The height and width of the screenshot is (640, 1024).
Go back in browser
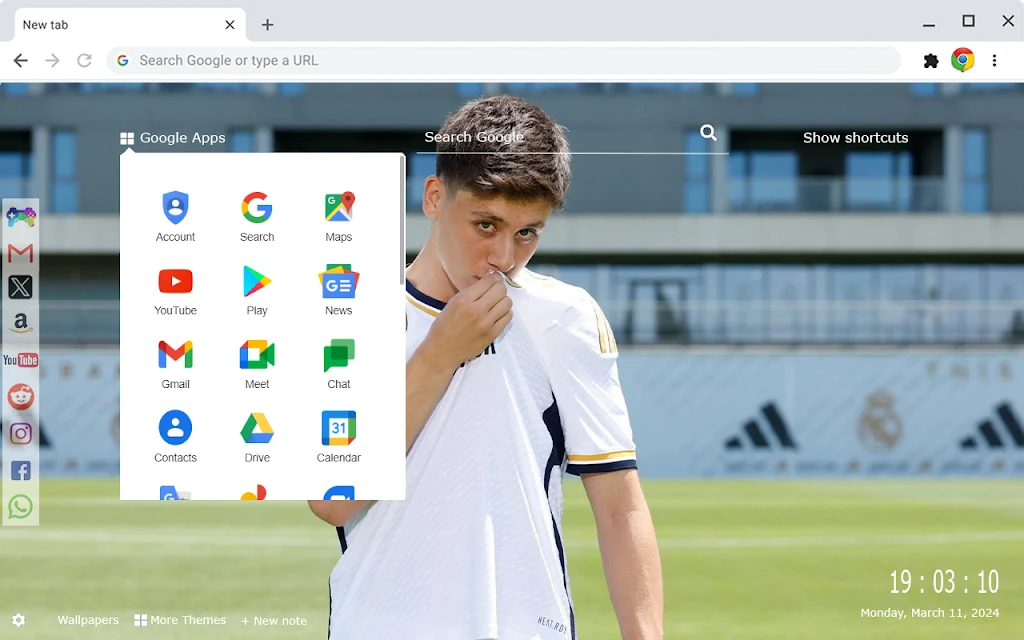click(x=21, y=61)
